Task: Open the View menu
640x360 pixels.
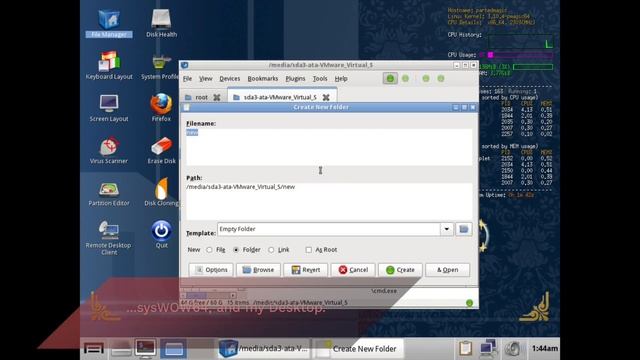Action: pos(205,78)
